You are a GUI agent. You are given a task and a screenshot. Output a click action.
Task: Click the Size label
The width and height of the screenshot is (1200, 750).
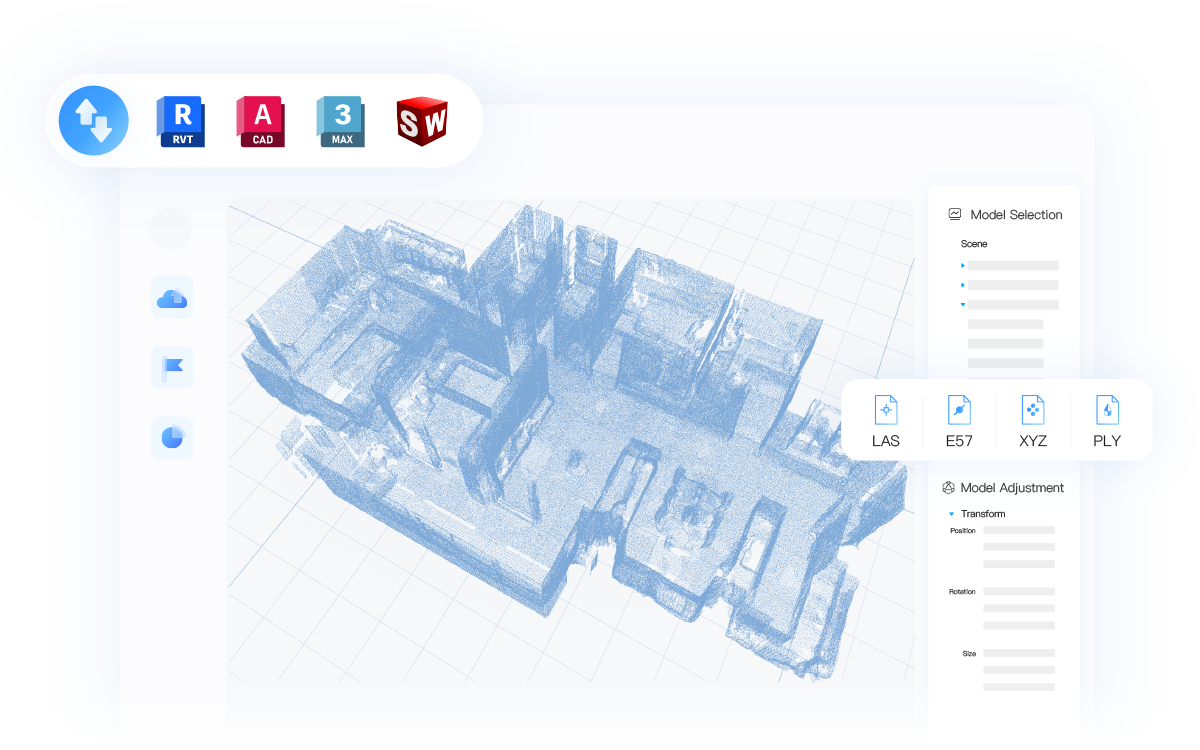[x=969, y=653]
